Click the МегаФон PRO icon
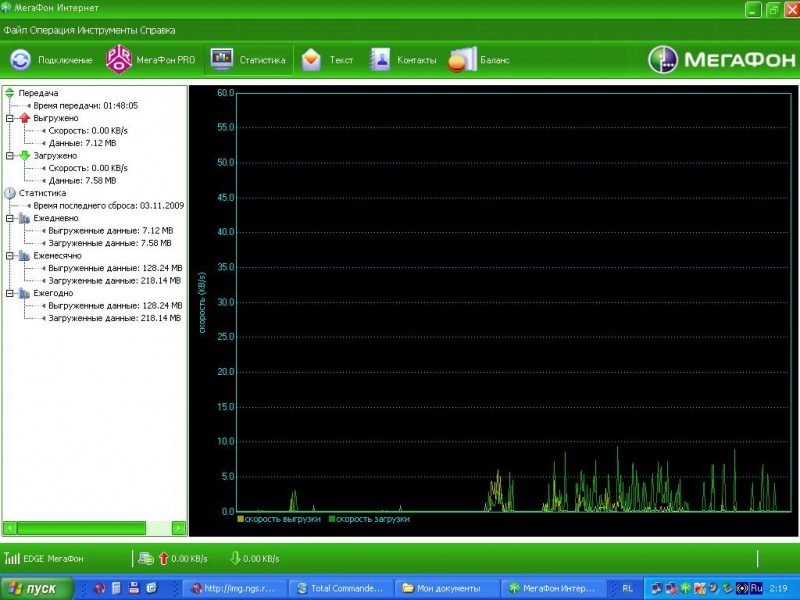Viewport: 800px width, 600px height. [x=119, y=60]
